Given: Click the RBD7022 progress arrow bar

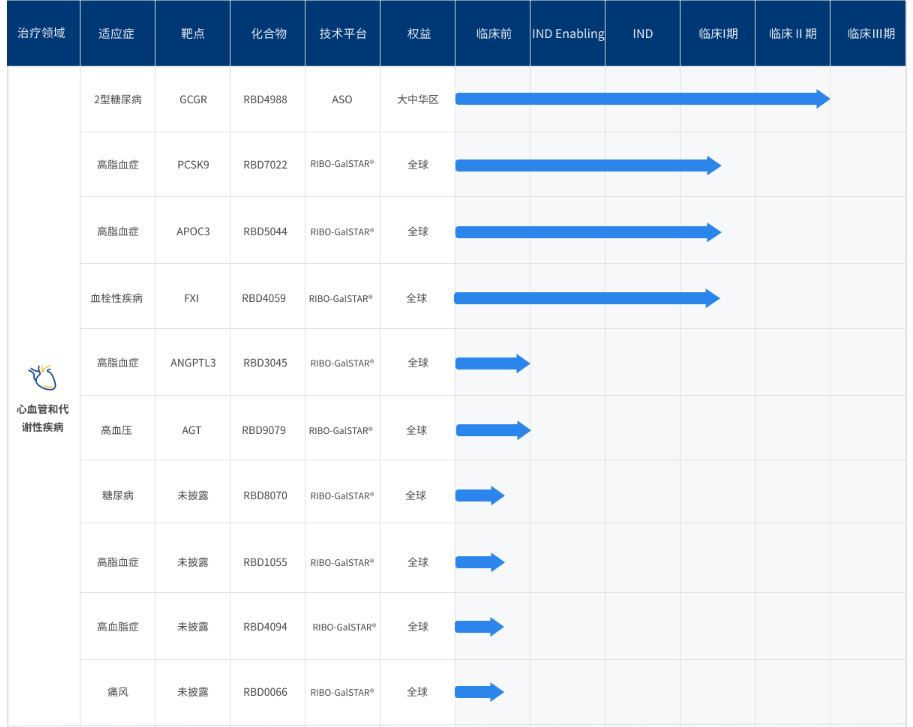Looking at the screenshot, I should pyautogui.click(x=588, y=165).
